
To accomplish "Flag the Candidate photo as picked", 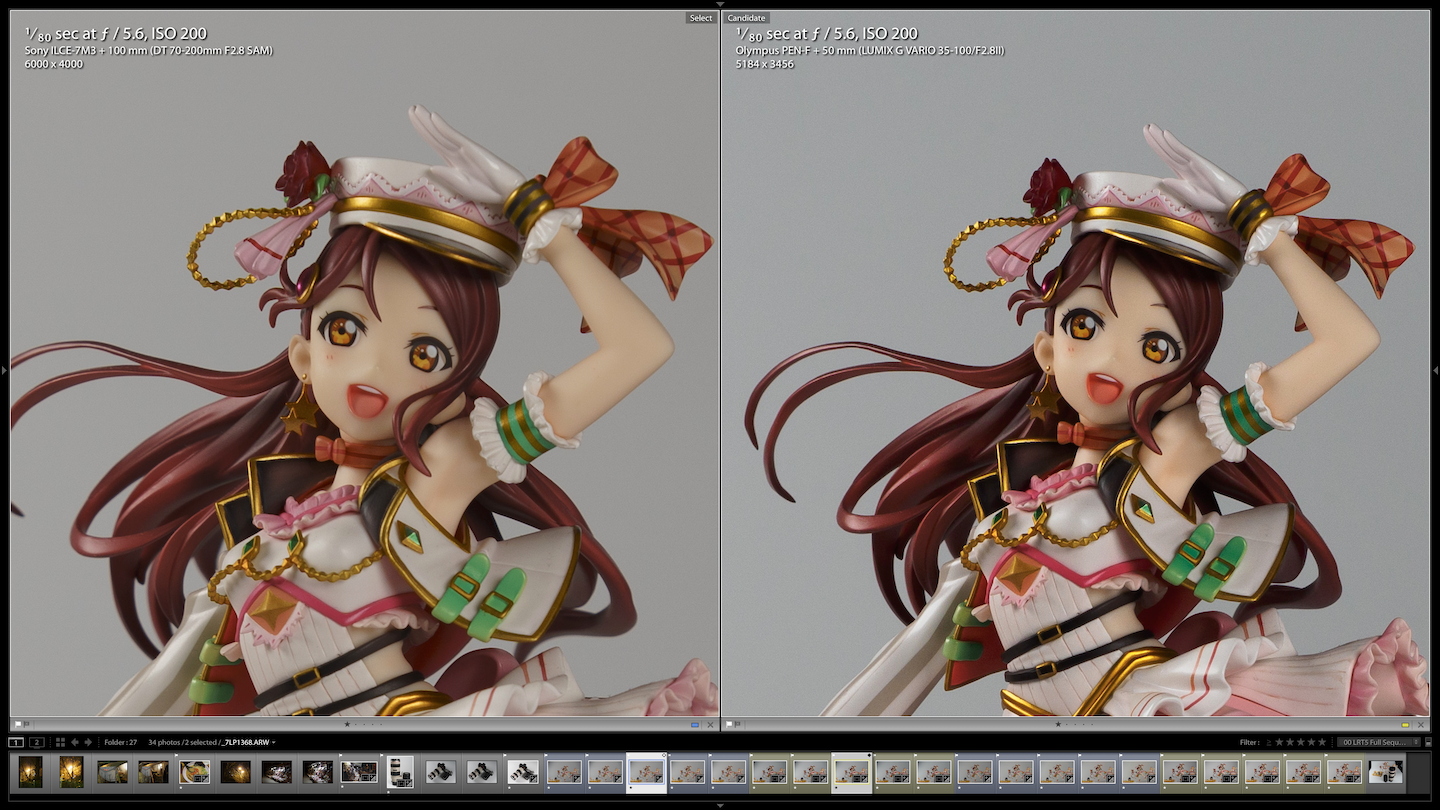I will coord(729,724).
